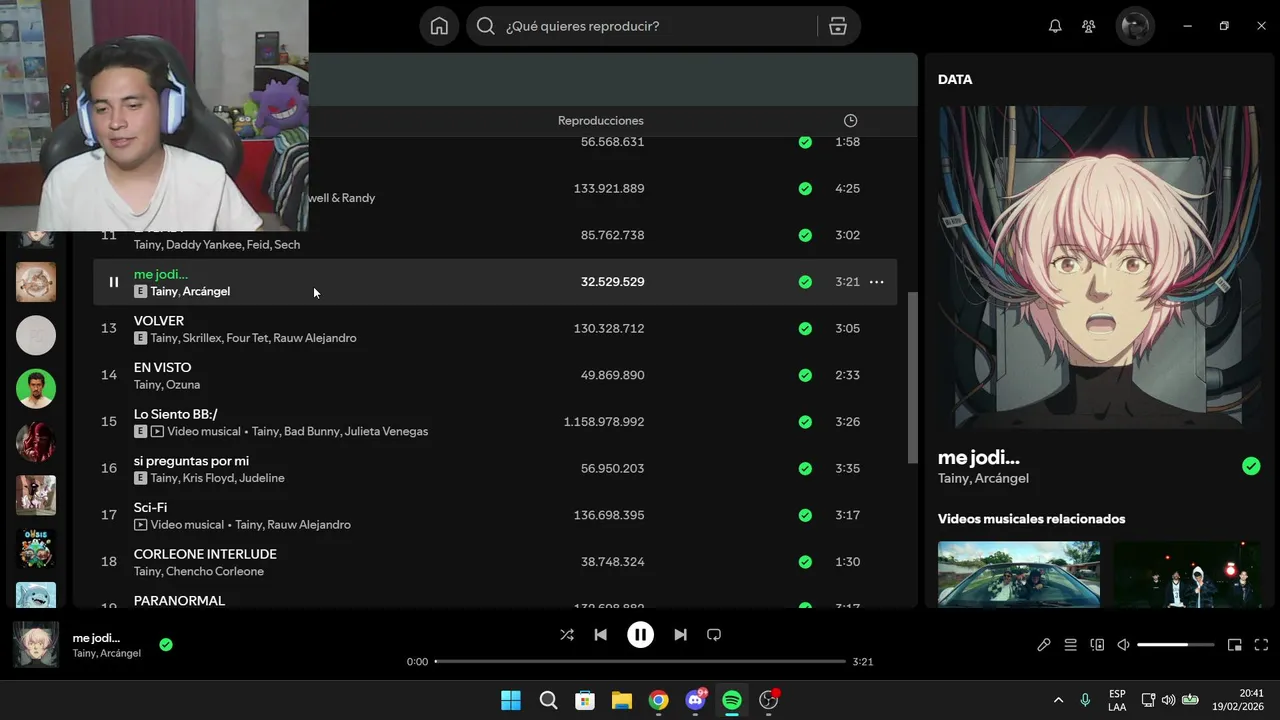This screenshot has width=1280, height=720.
Task: Pause track 'me jodi...' in the list
Action: [x=113, y=282]
